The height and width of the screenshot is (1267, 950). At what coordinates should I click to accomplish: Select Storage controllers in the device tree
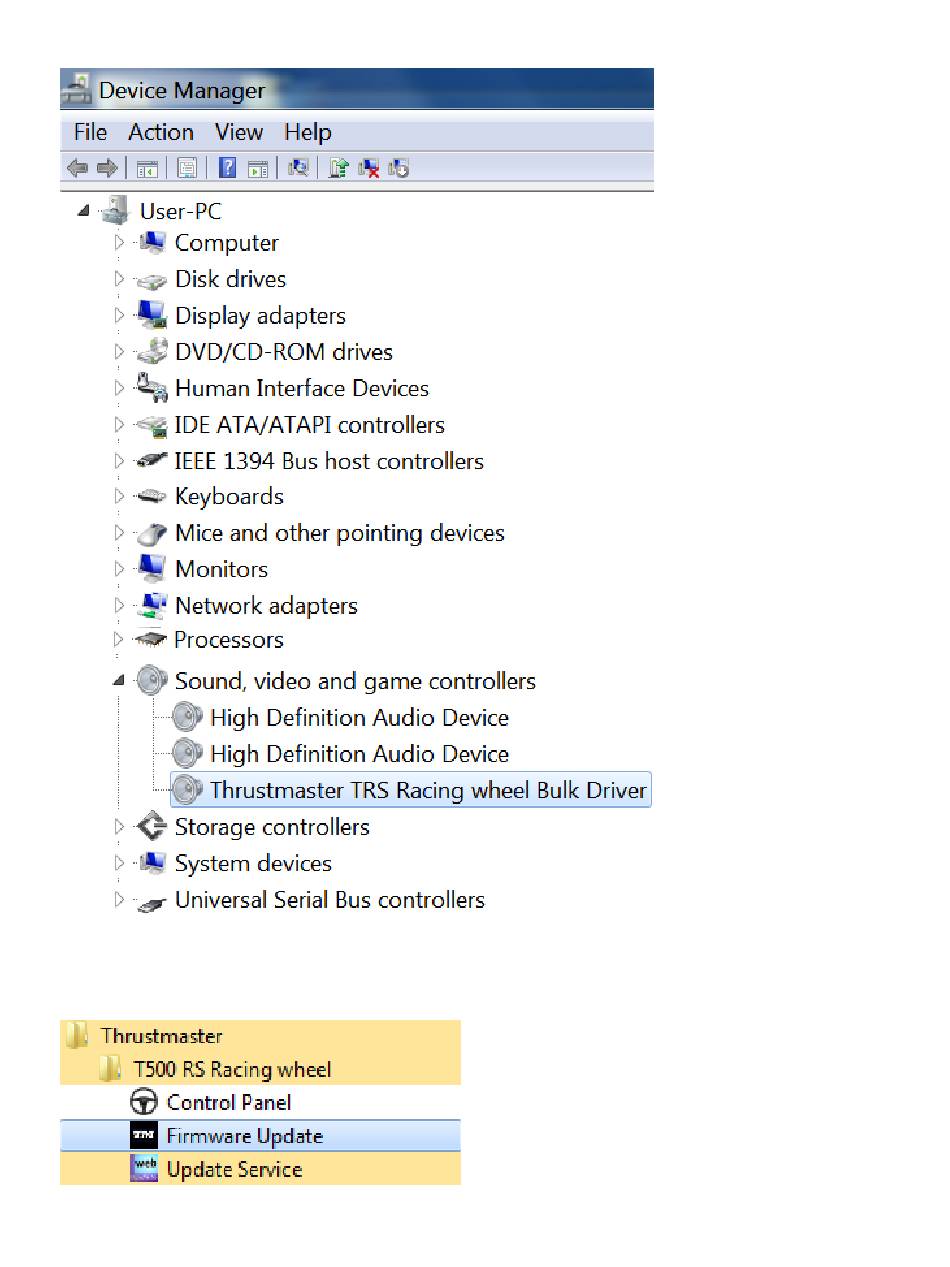point(272,827)
